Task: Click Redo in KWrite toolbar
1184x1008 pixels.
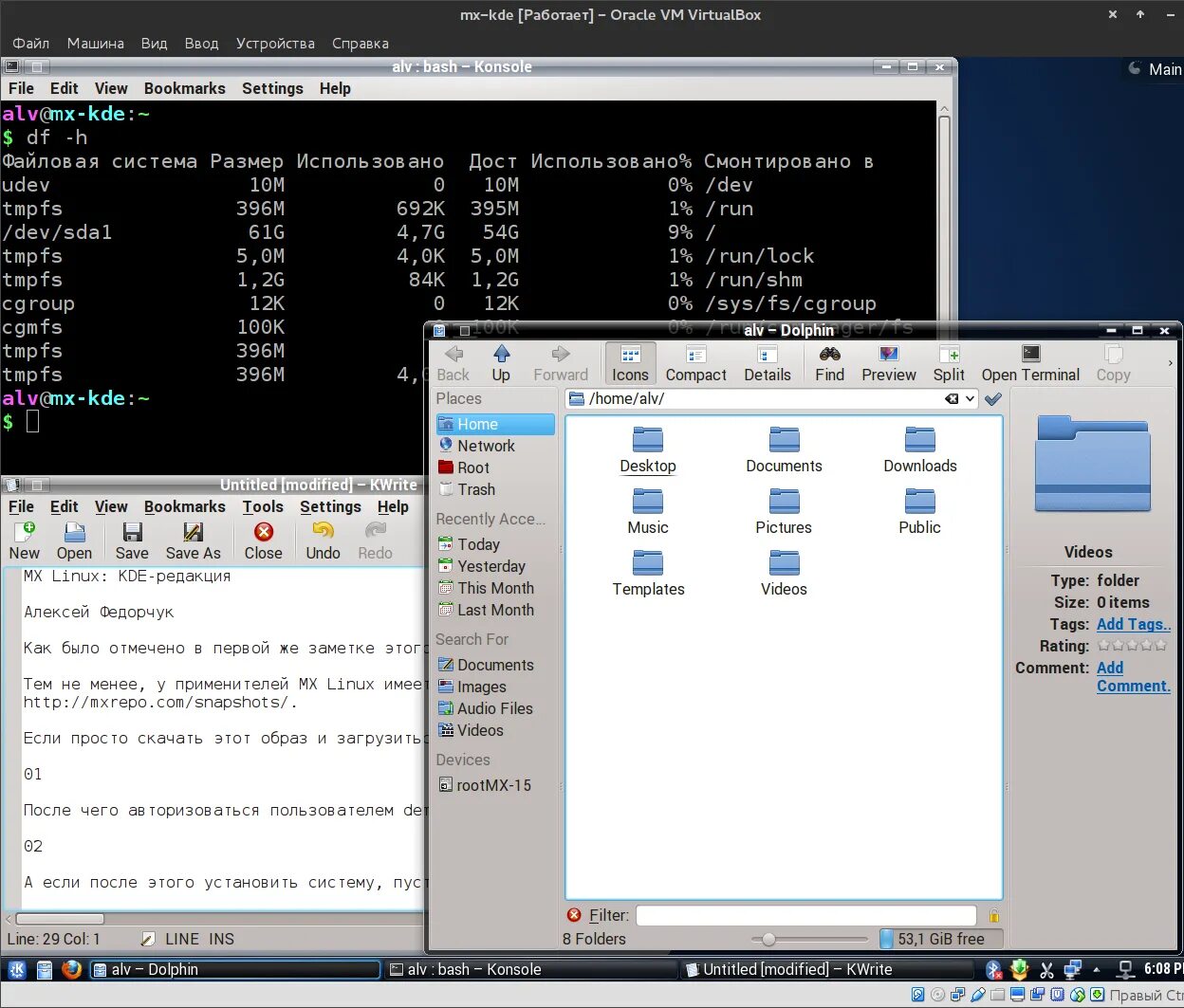Action: (x=375, y=541)
